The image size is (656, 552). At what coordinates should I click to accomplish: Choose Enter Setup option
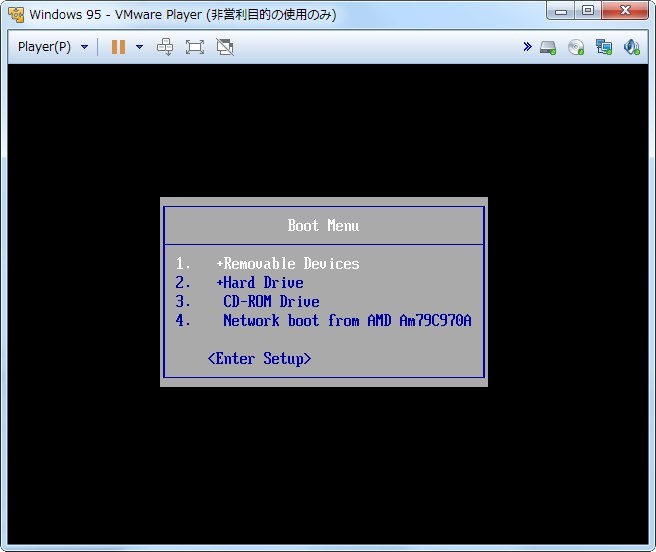[x=259, y=359]
